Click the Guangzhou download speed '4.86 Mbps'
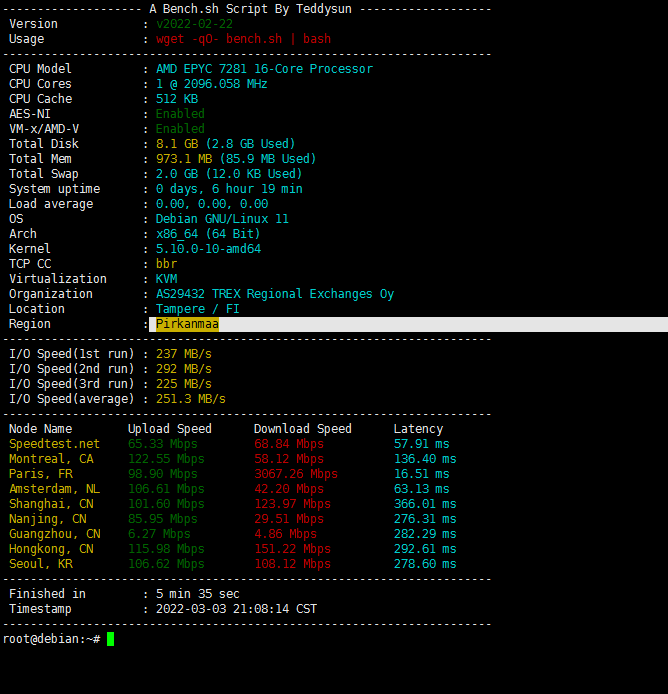Image resolution: width=668 pixels, height=694 pixels. [286, 534]
